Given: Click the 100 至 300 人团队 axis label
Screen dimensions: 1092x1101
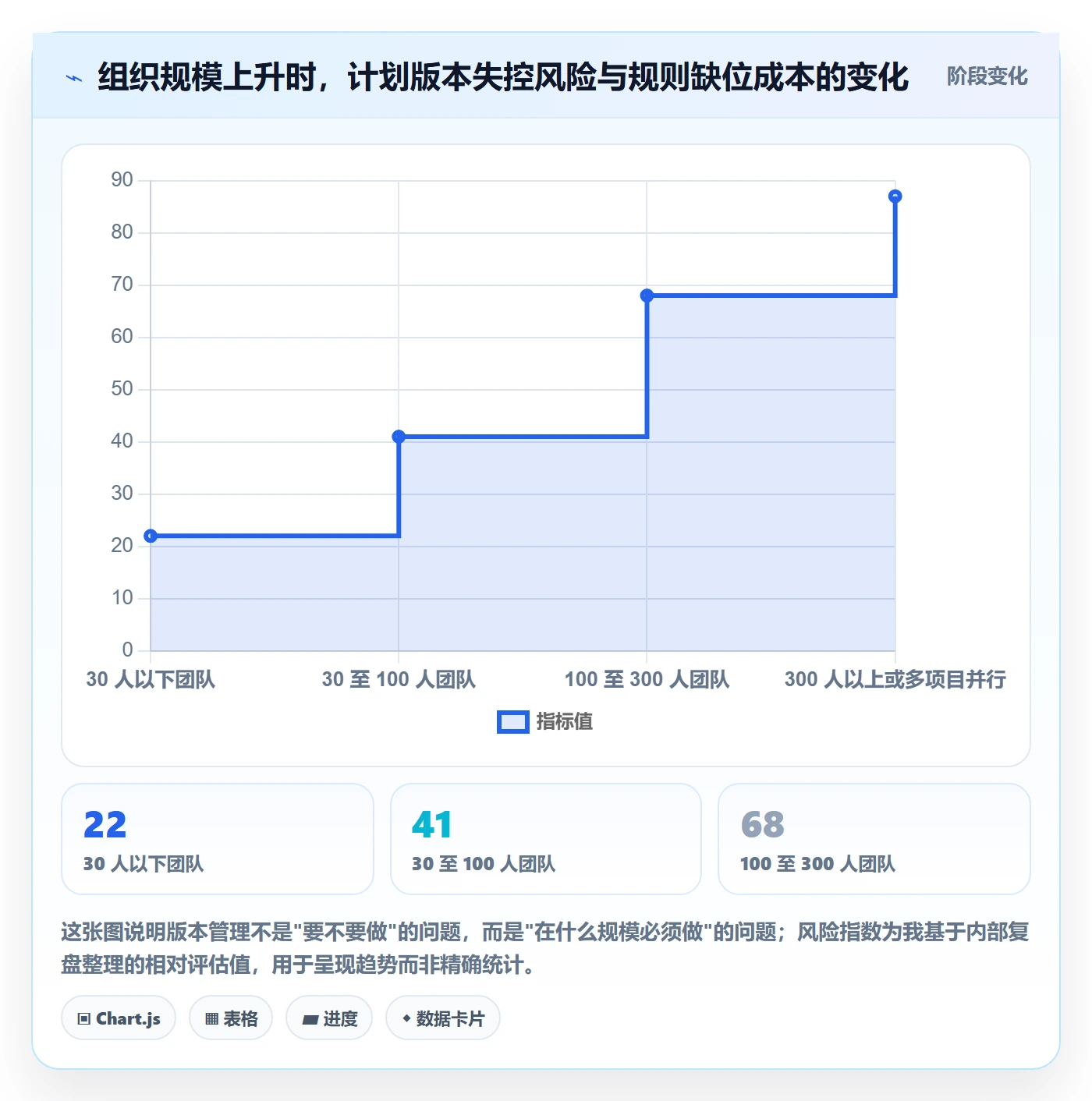Looking at the screenshot, I should (647, 679).
